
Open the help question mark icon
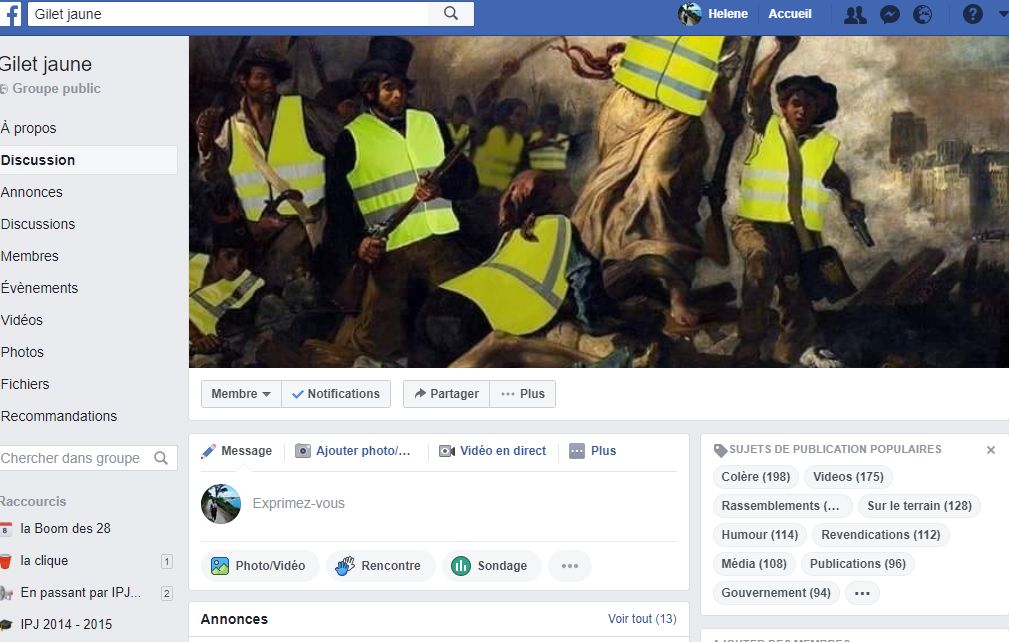tap(972, 15)
